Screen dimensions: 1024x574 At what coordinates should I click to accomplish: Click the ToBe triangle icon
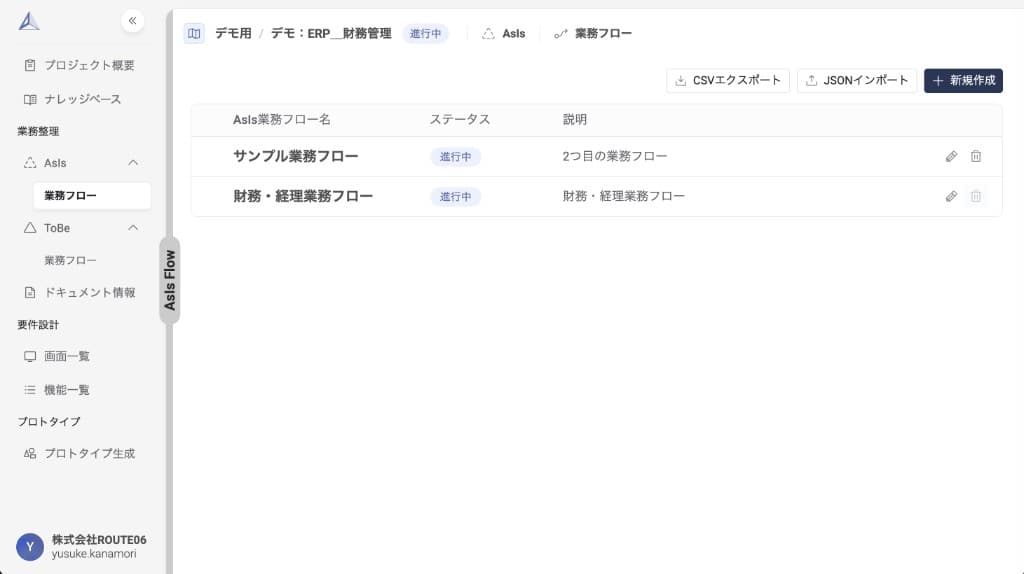tap(30, 228)
